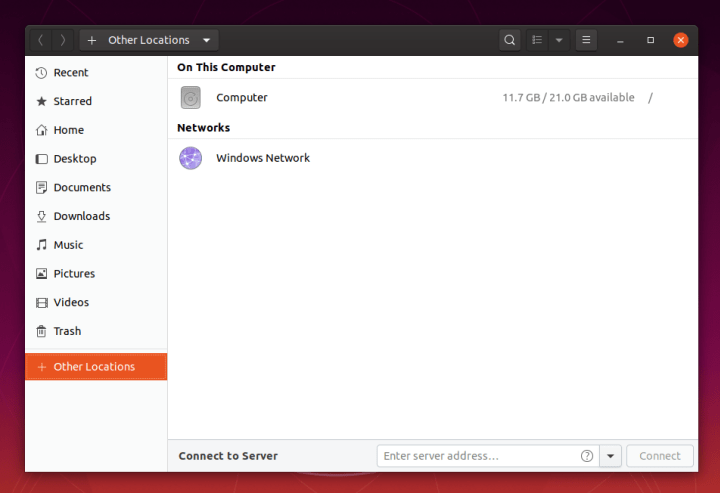This screenshot has width=720, height=493.
Task: Minimize the Files window
Action: (620, 40)
